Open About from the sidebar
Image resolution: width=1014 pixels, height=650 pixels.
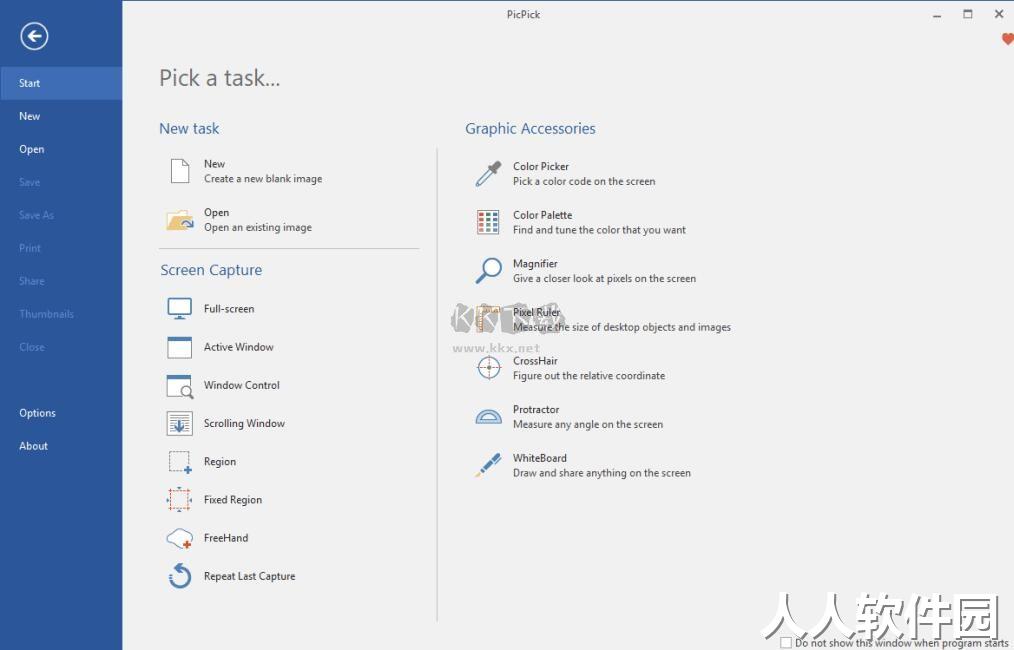[x=61, y=446]
